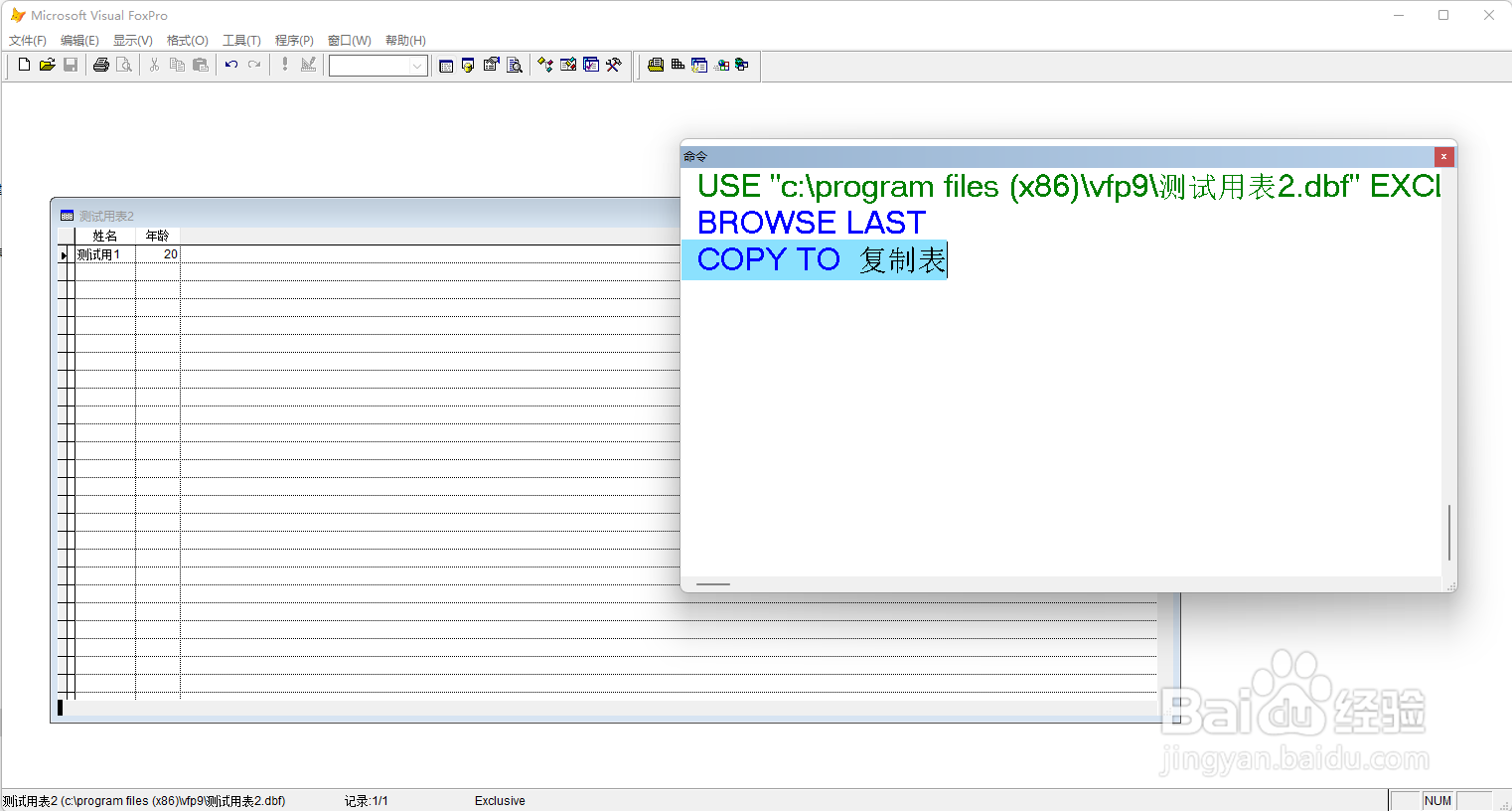The width and height of the screenshot is (1512, 811).
Task: Click the browse window table icon
Action: (67, 216)
